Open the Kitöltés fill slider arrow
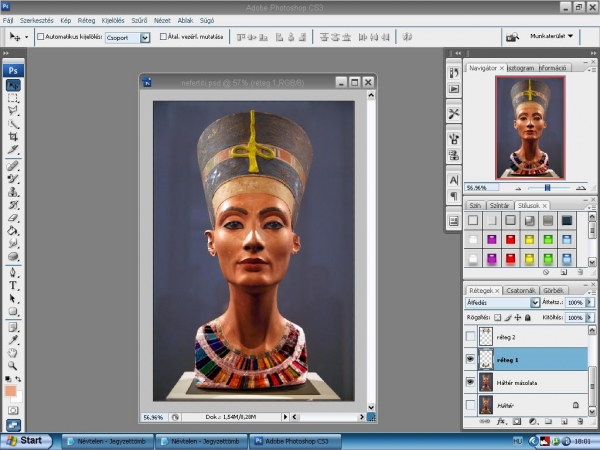600x450 pixels. pos(590,318)
